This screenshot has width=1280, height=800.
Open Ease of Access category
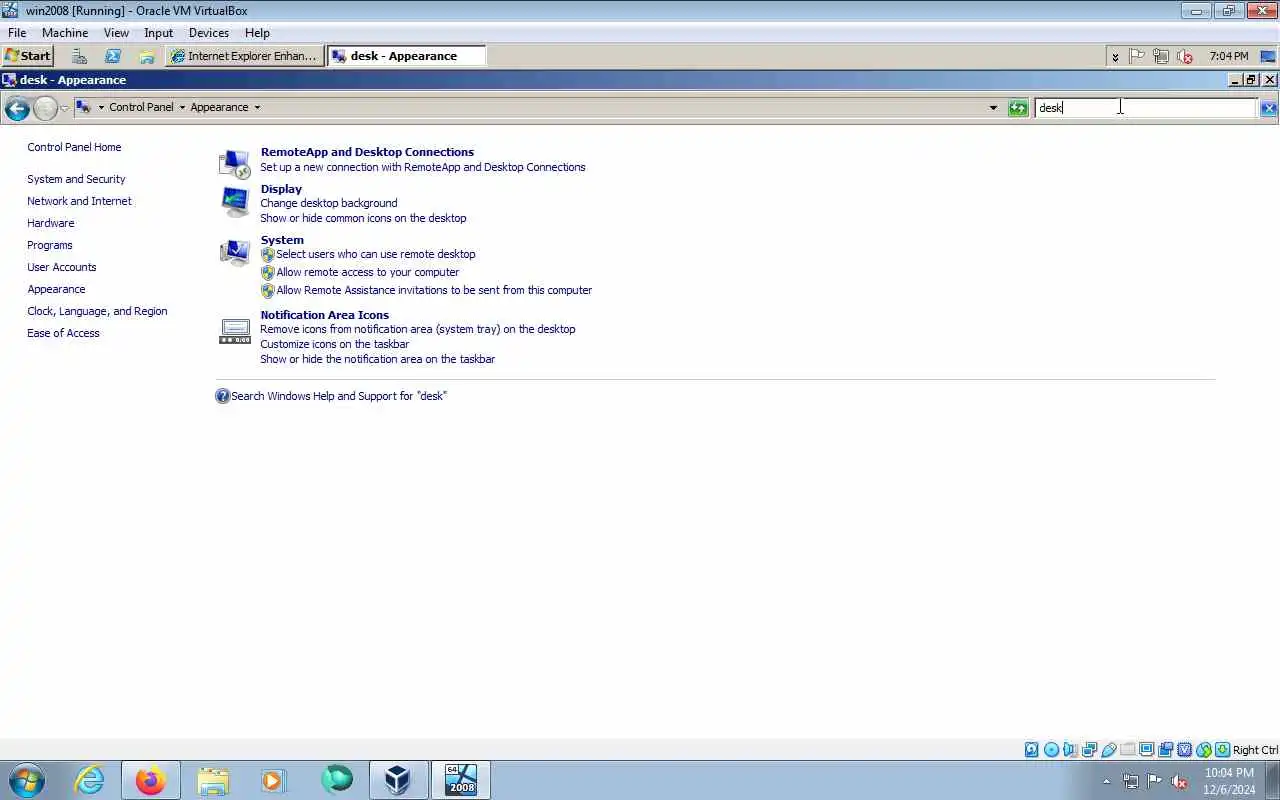[63, 333]
